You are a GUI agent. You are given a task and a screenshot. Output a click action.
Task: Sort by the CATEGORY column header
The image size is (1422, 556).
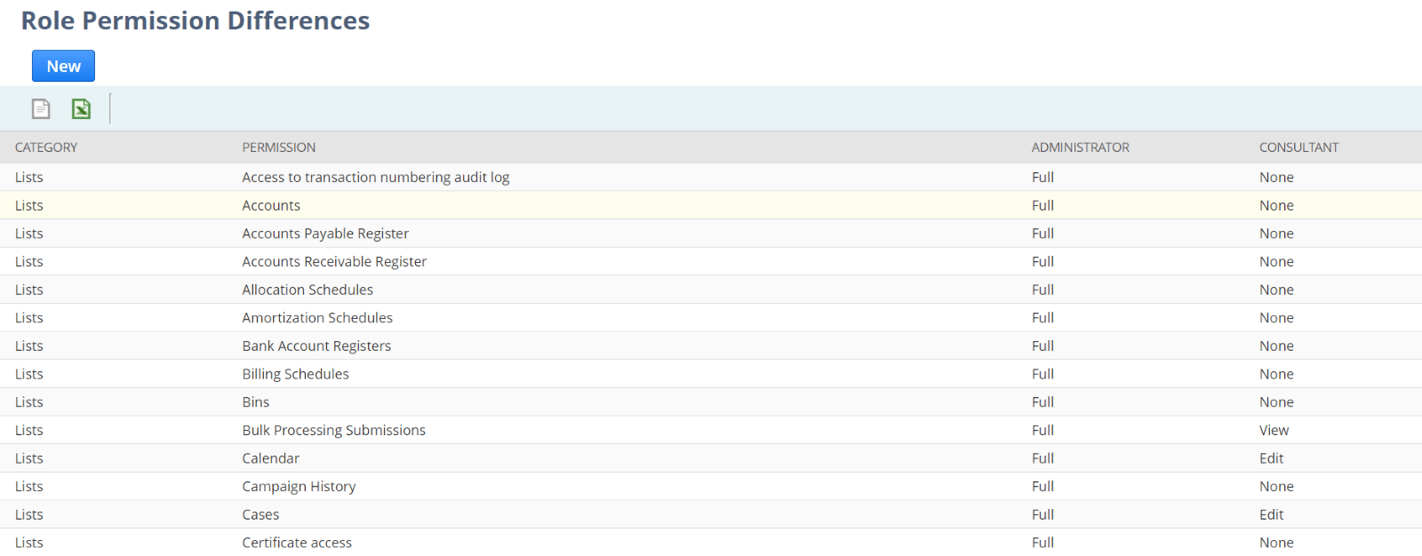click(46, 147)
